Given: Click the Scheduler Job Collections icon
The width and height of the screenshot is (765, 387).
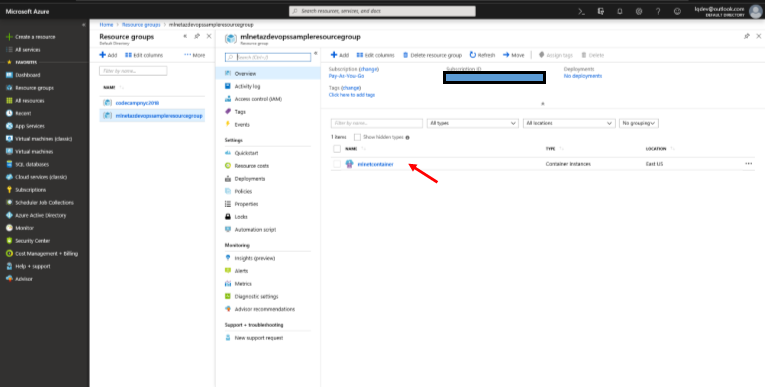Looking at the screenshot, I should tap(9, 203).
